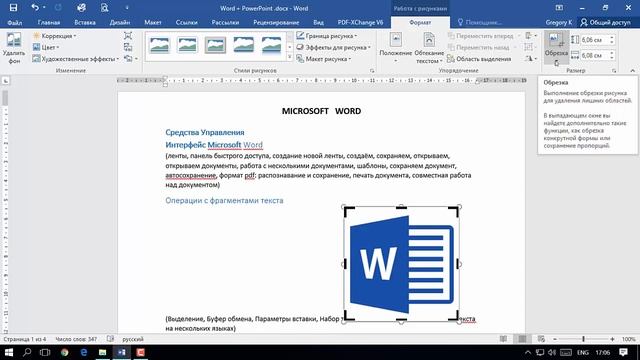This screenshot has height=360, width=640.
Task: Open Область выделения pane
Action: (479, 59)
